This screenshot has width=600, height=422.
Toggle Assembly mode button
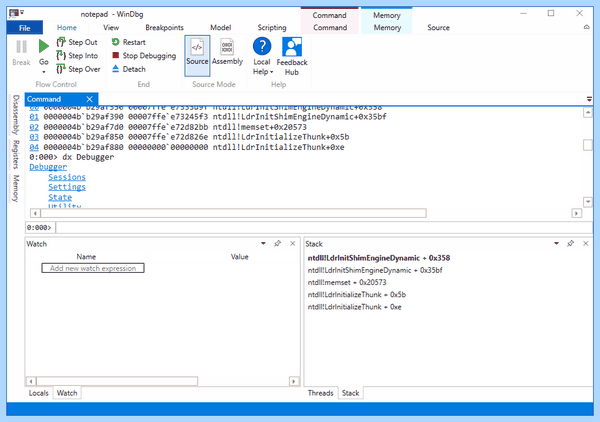(x=227, y=52)
